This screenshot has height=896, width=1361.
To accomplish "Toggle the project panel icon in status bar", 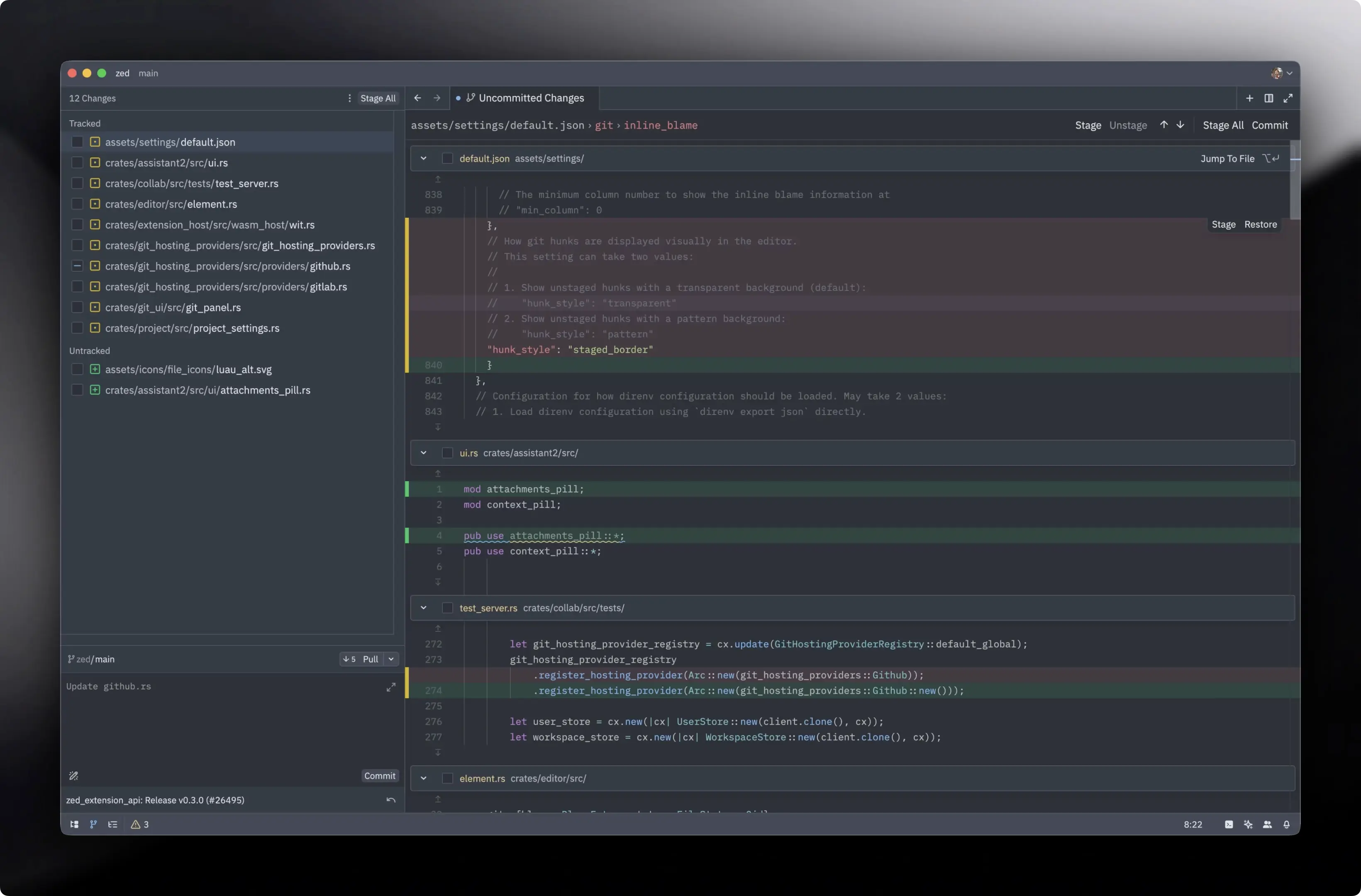I will click(74, 824).
